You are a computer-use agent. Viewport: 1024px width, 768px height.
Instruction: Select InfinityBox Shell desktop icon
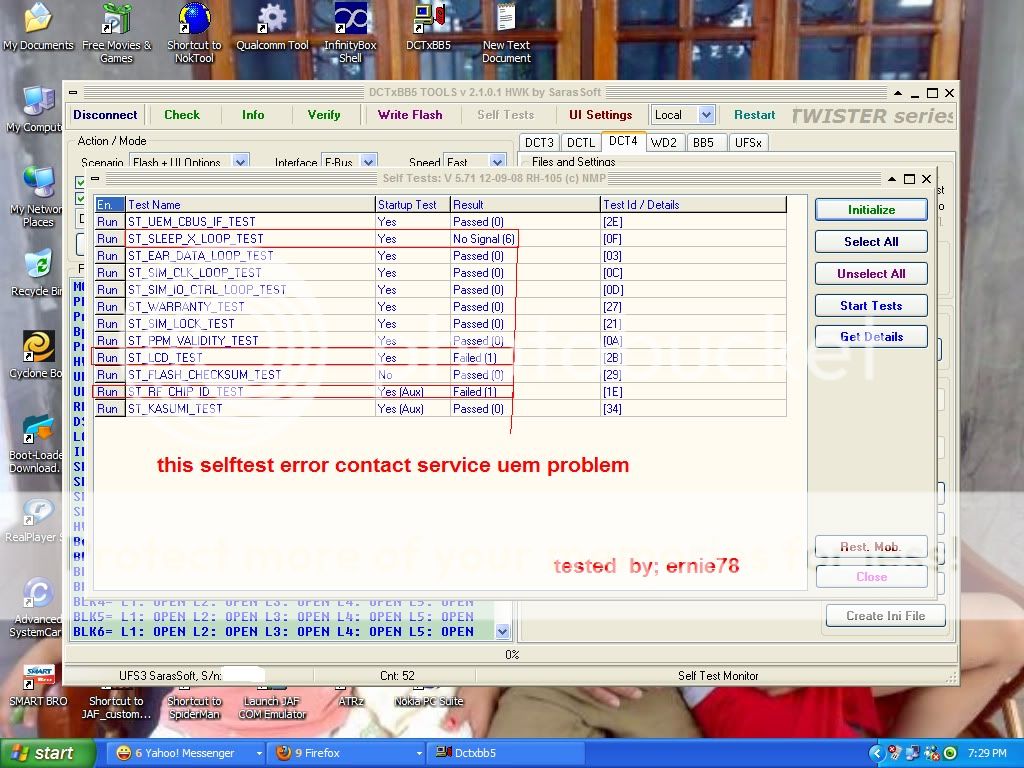coord(350,33)
